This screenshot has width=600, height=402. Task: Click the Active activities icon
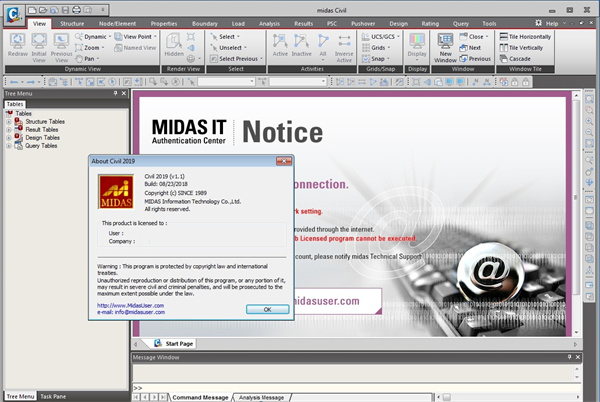coord(280,45)
